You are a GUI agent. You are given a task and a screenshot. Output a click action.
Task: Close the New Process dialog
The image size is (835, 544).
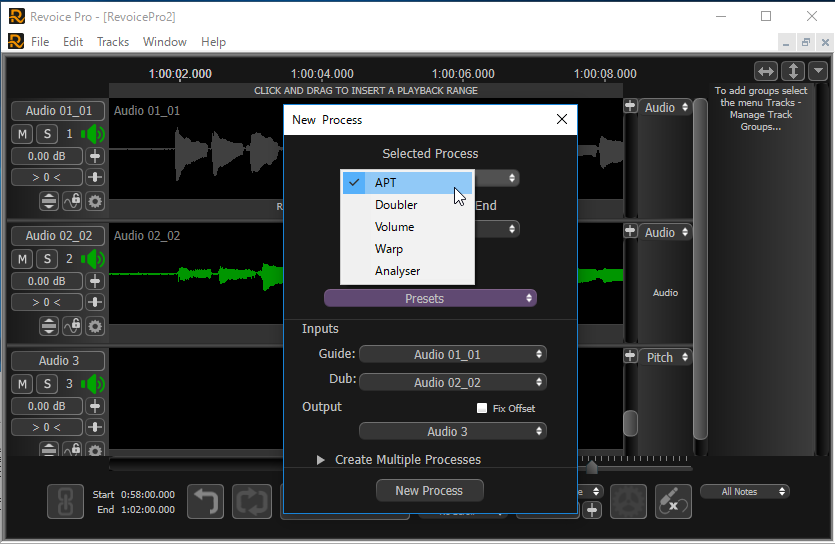[562, 119]
